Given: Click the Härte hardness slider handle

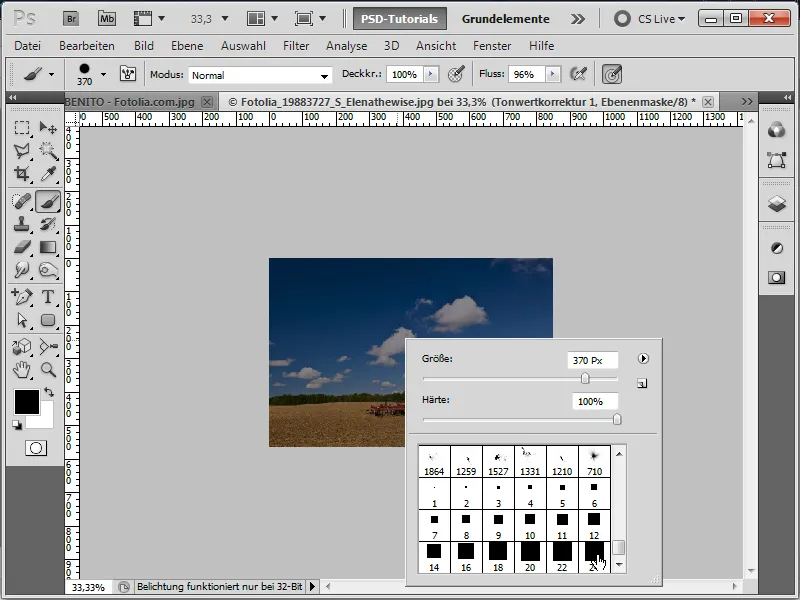Looking at the screenshot, I should tap(617, 419).
